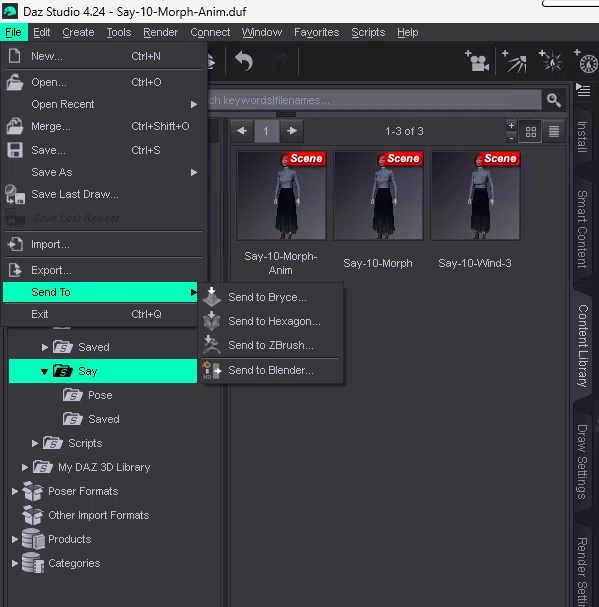Expand the Products node
This screenshot has width=599, height=607.
pos(14,539)
